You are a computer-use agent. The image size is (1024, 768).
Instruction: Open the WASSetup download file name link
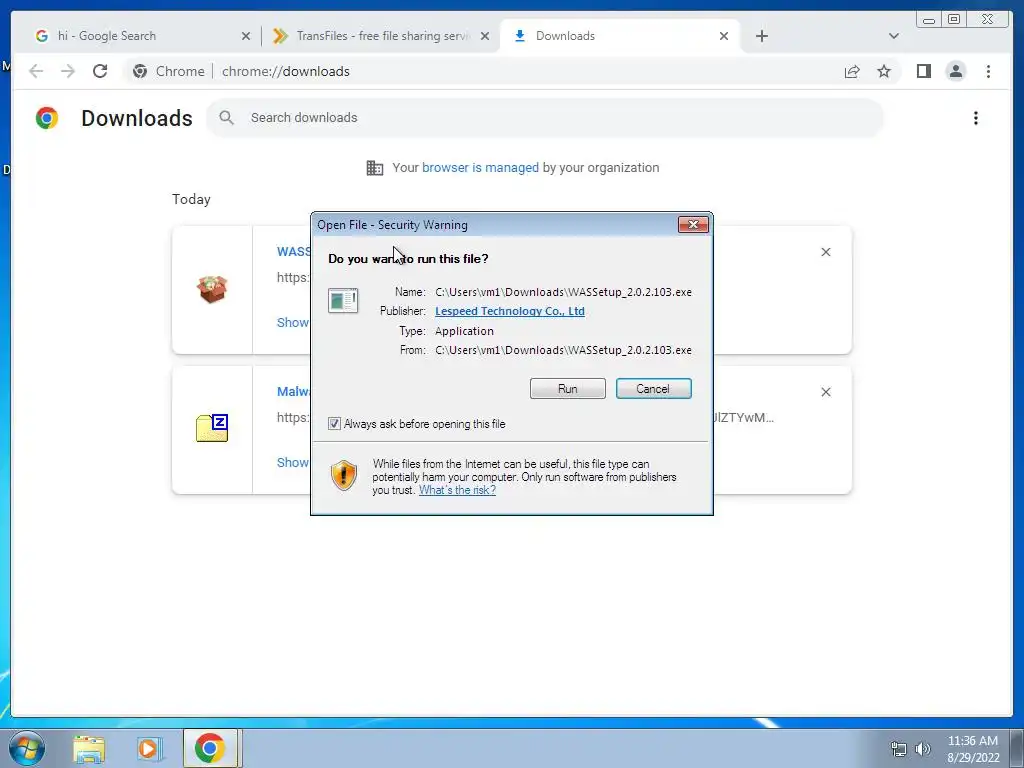(x=293, y=252)
